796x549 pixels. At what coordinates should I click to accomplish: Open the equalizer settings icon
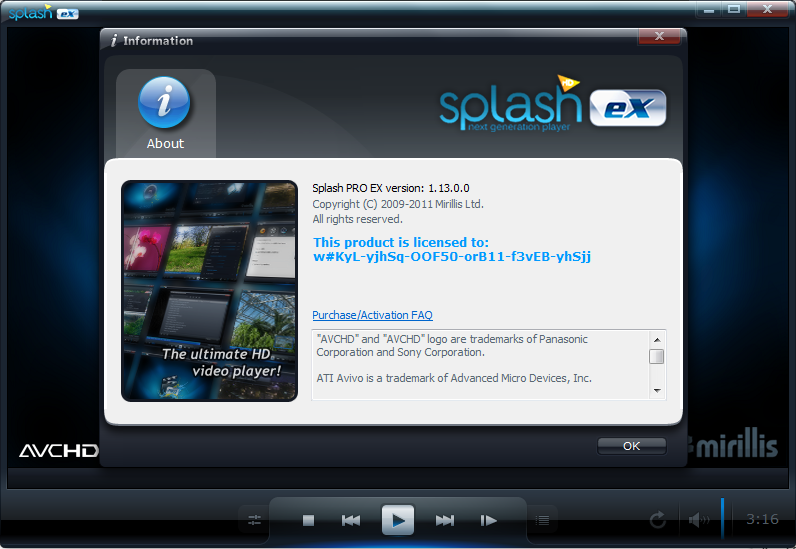point(254,520)
